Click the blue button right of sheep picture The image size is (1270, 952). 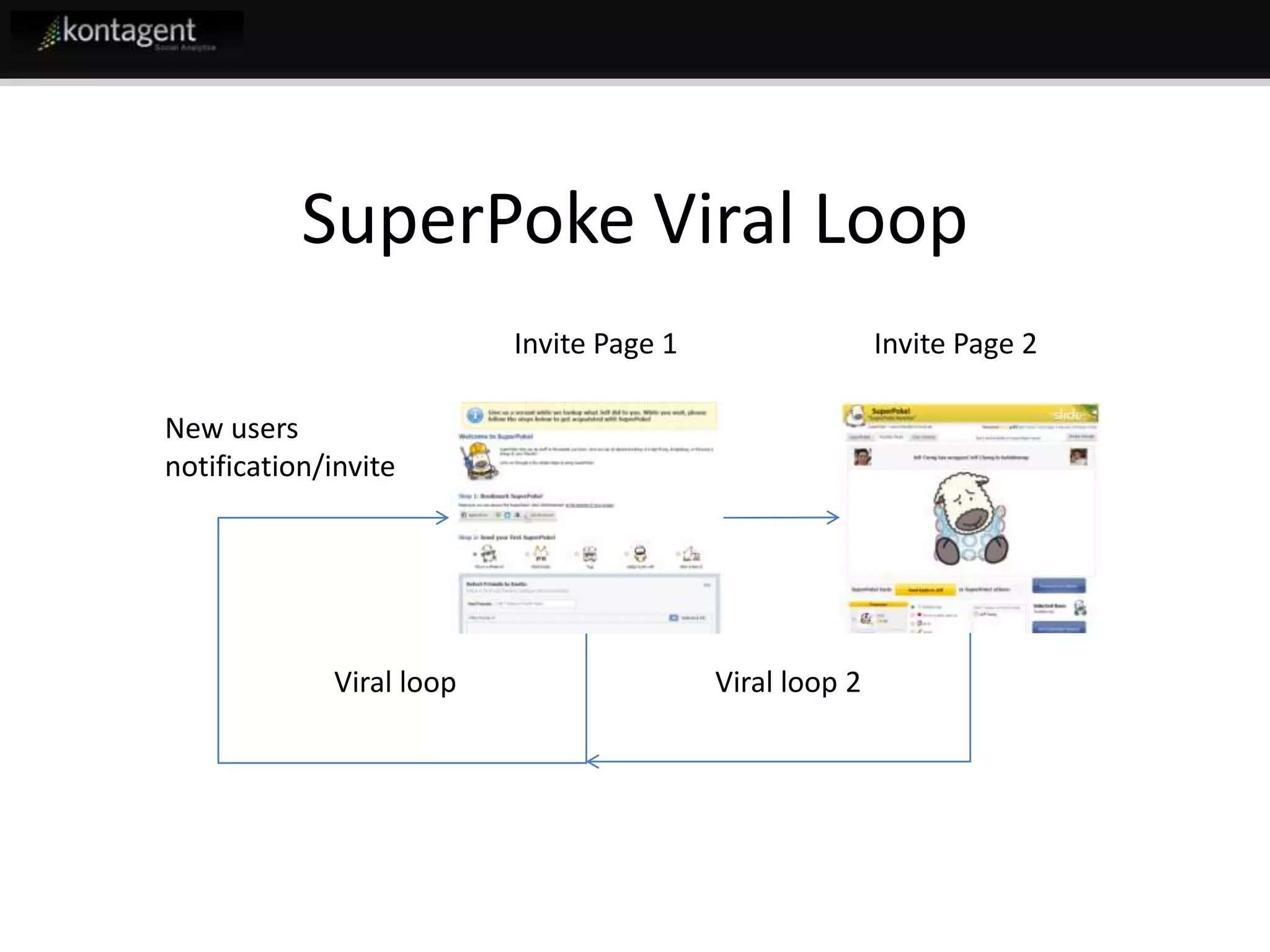pos(1059,586)
